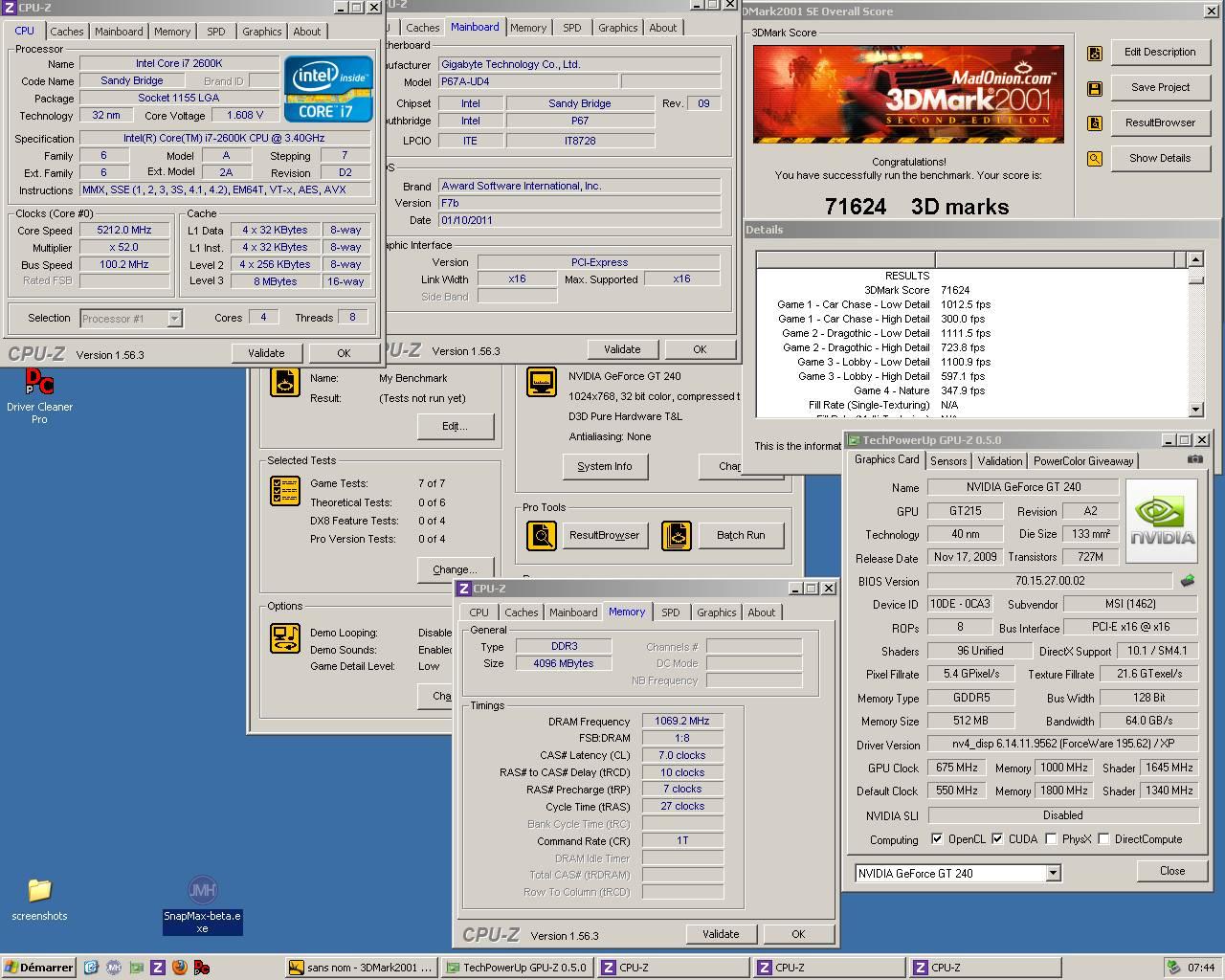Click the Save Project floppy disk icon
This screenshot has height=980, width=1225.
tap(1095, 89)
